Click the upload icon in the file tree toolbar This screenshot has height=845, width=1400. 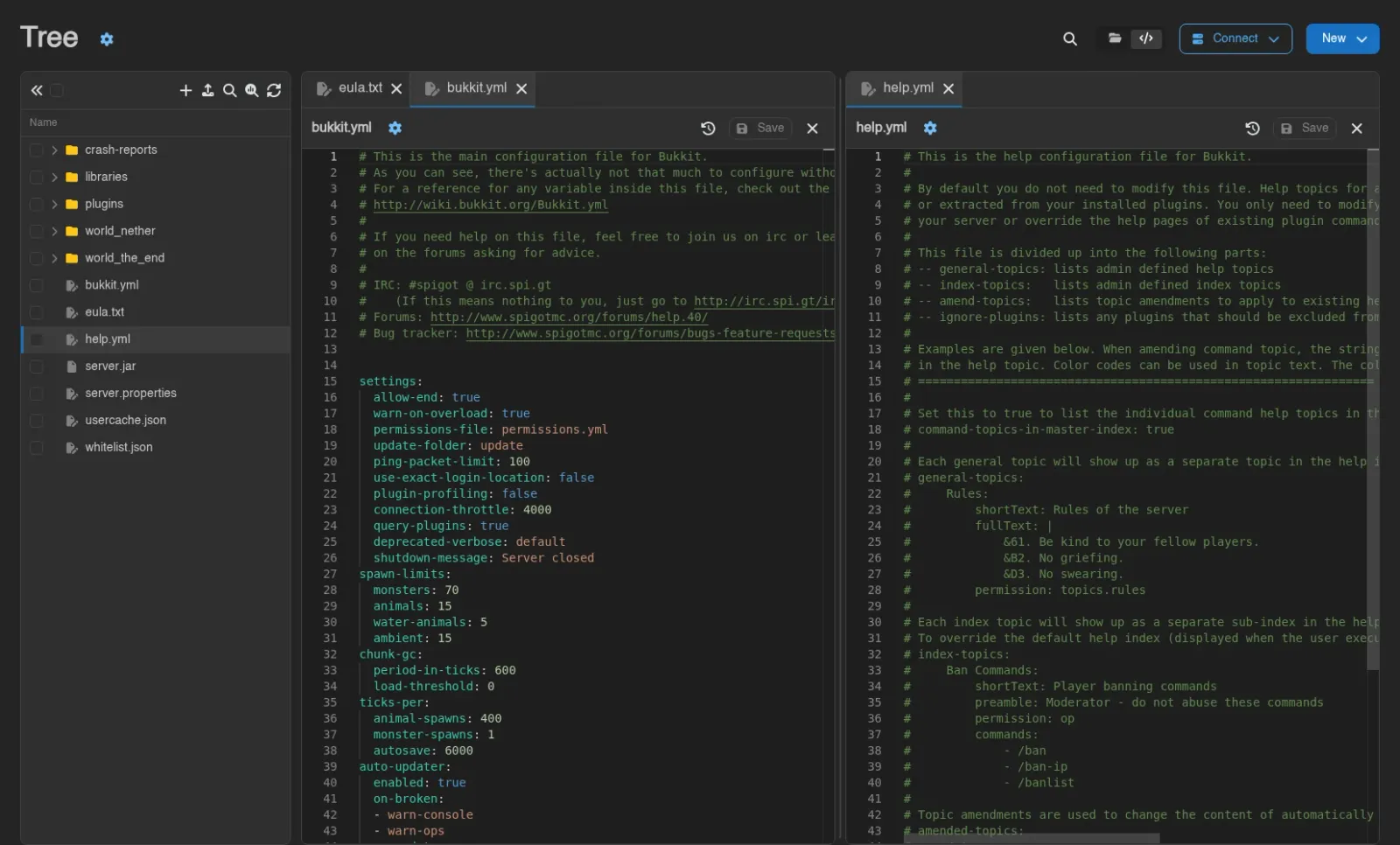click(x=207, y=90)
